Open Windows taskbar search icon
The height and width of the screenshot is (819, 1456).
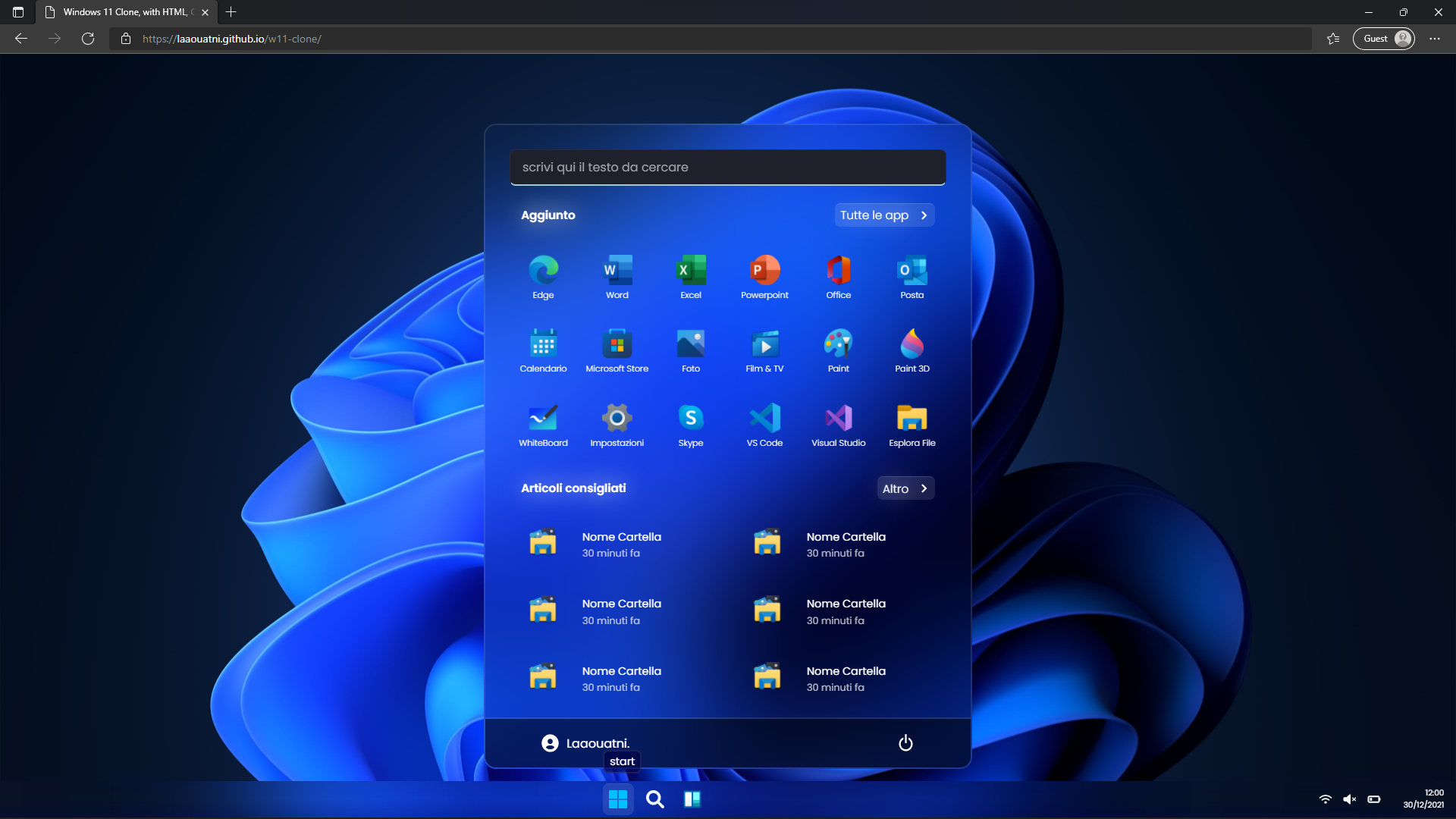655,798
